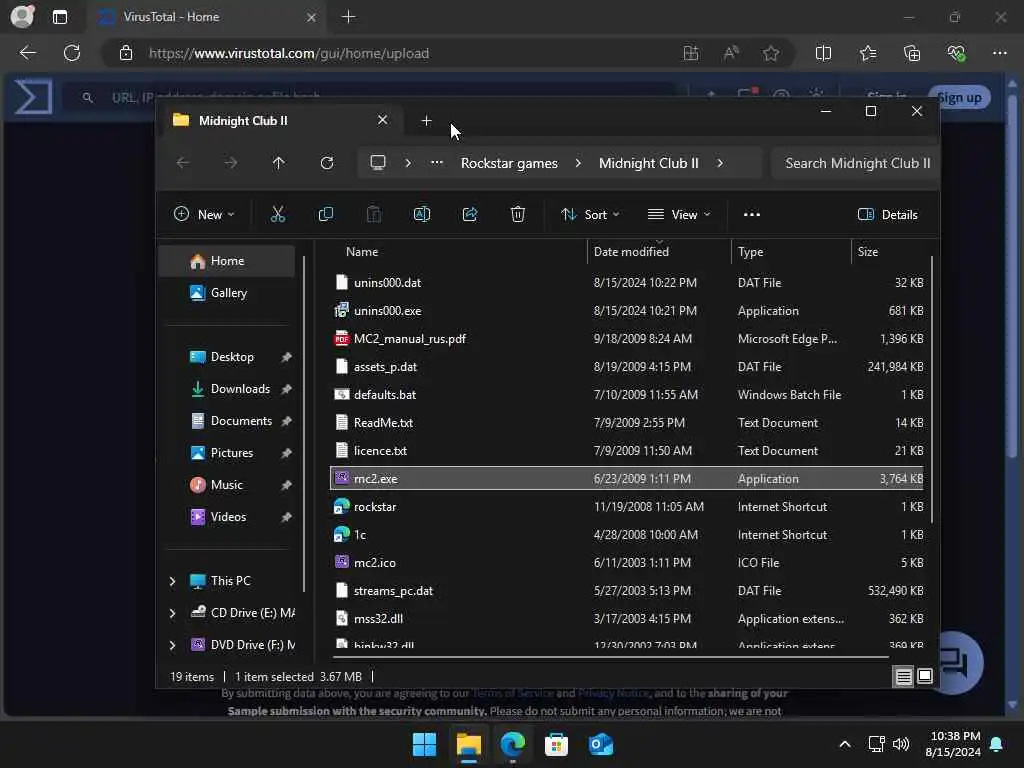
Task: Expand DVD Drive (F:) tree node
Action: coord(172,645)
